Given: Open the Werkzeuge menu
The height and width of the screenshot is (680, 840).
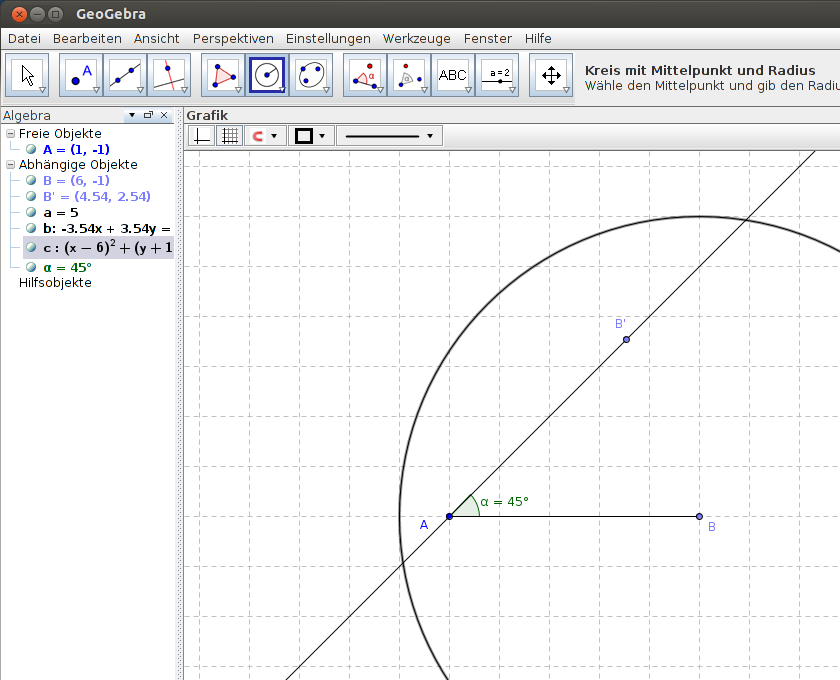Looking at the screenshot, I should point(416,39).
